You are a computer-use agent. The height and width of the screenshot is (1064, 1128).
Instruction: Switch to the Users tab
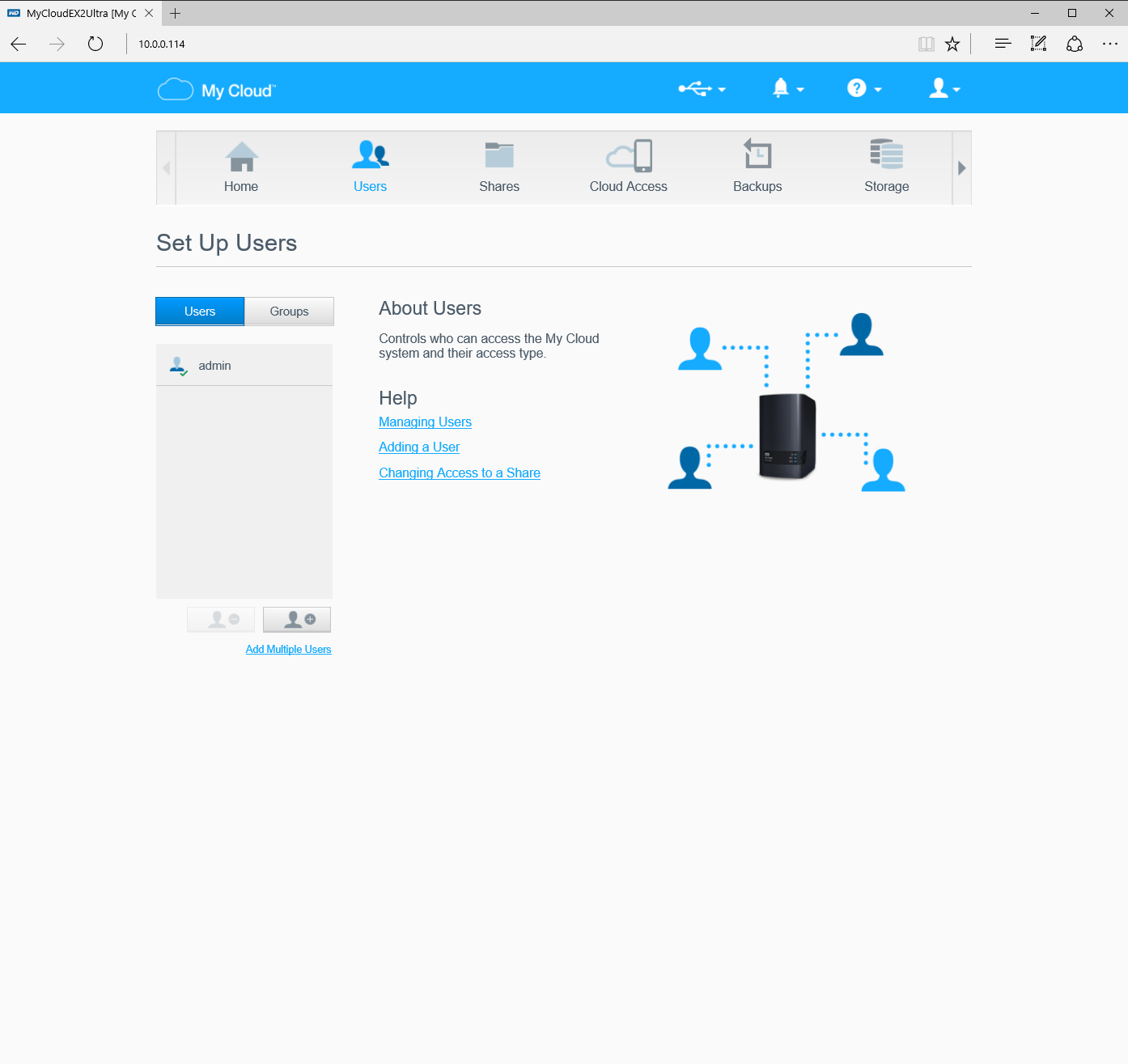coord(200,312)
